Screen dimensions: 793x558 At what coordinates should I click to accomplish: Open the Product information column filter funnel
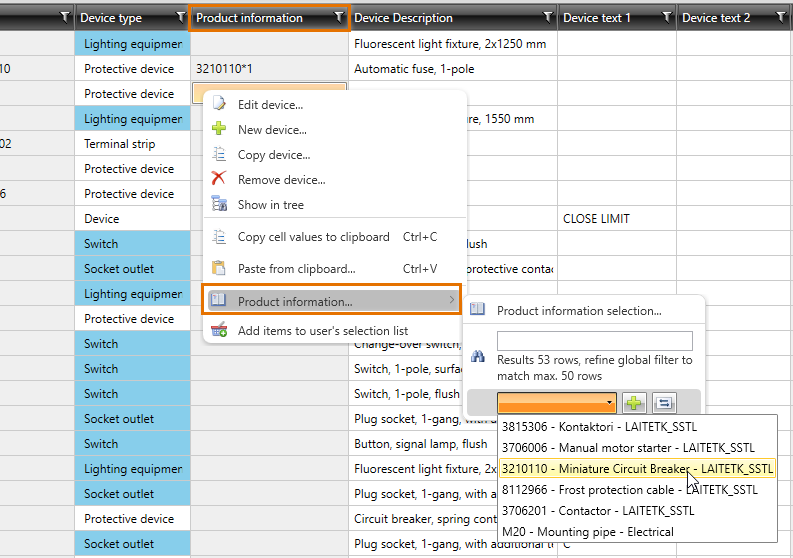(339, 17)
